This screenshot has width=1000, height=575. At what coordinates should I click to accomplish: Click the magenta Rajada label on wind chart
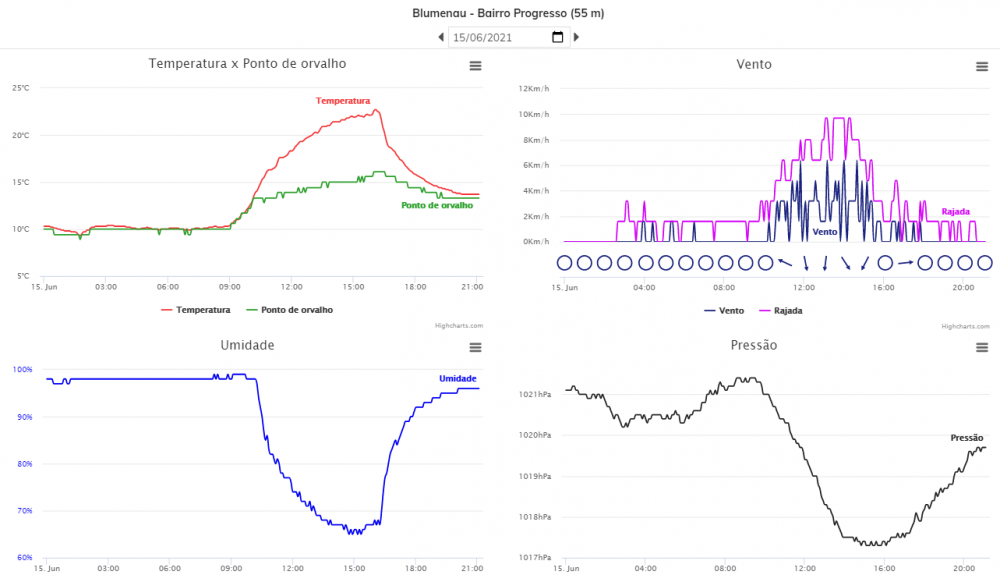coord(956,212)
